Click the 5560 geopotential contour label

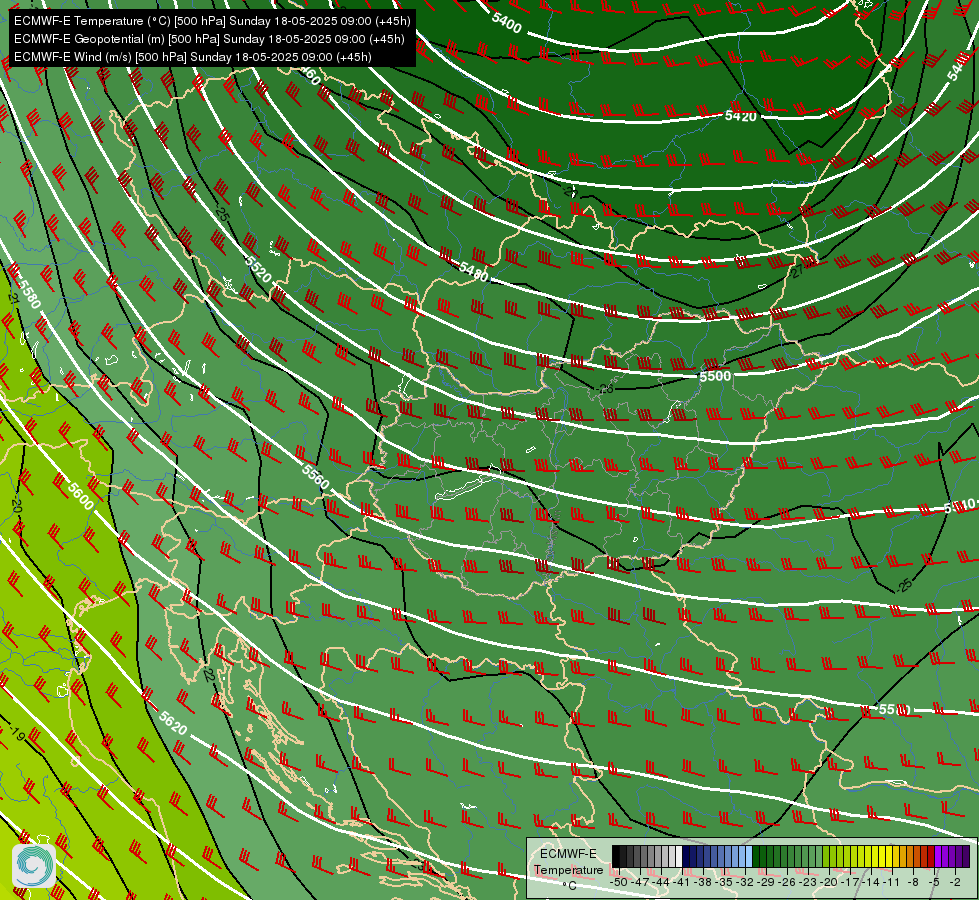(315, 477)
